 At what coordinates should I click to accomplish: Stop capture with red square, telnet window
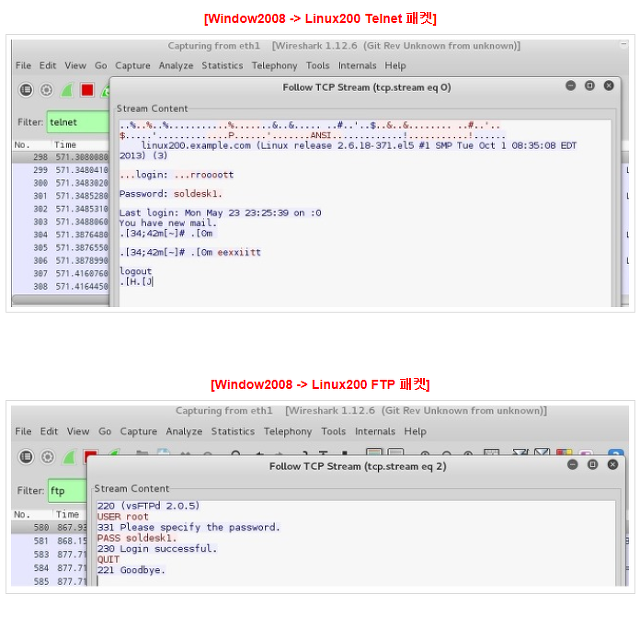coord(87,90)
